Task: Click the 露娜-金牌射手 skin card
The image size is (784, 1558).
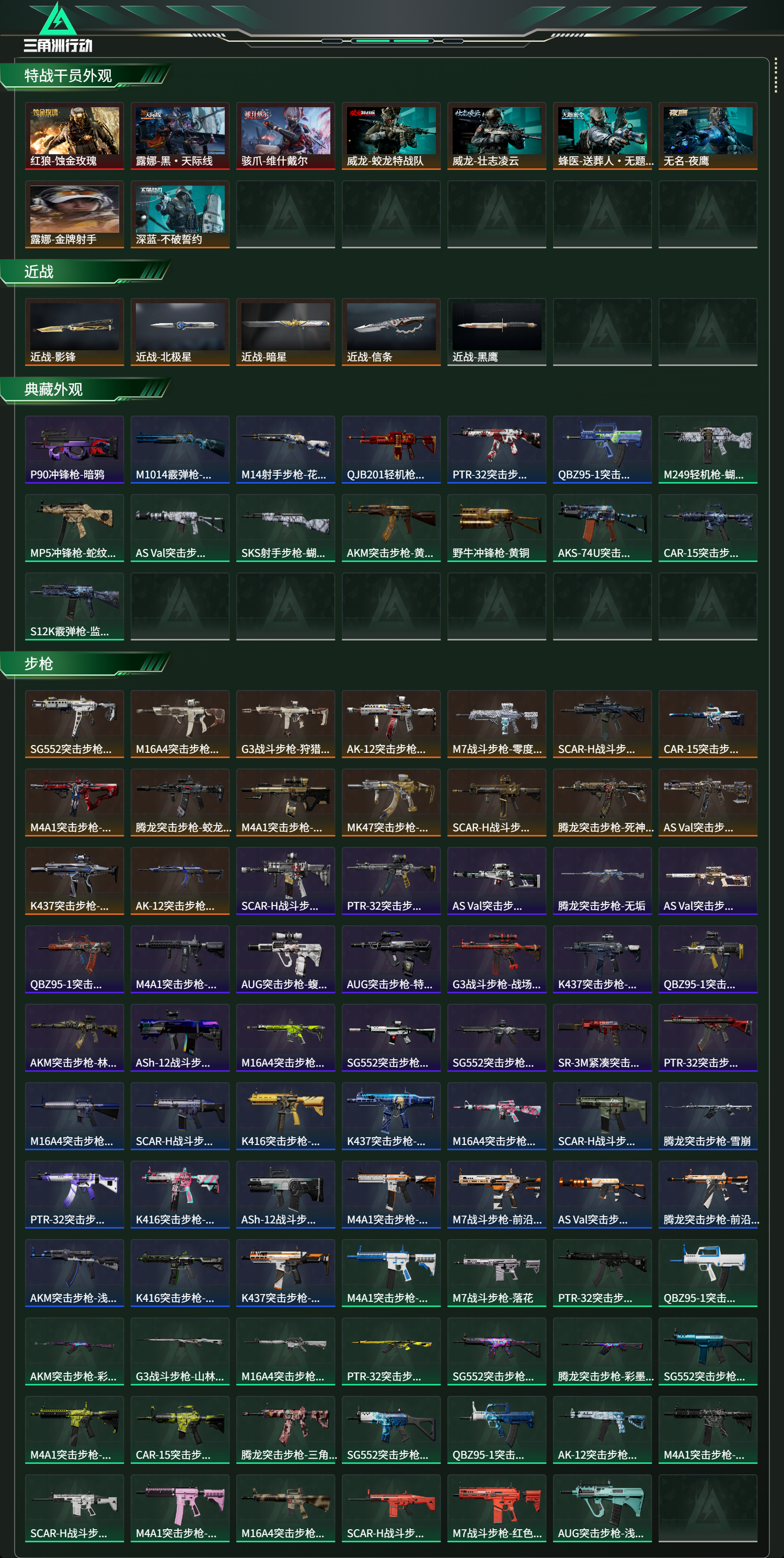Action: pyautogui.click(x=74, y=214)
